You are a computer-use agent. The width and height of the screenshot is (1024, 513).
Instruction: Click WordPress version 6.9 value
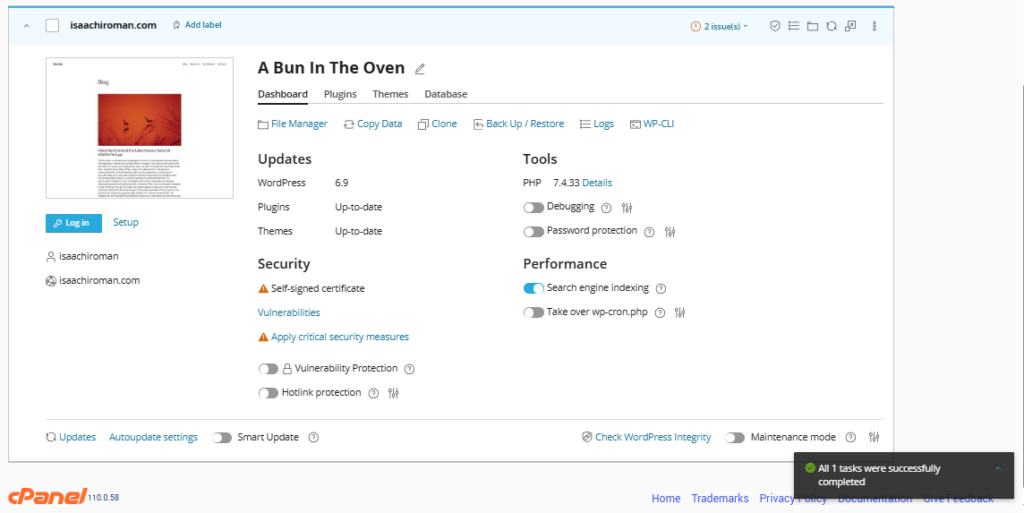(x=342, y=183)
